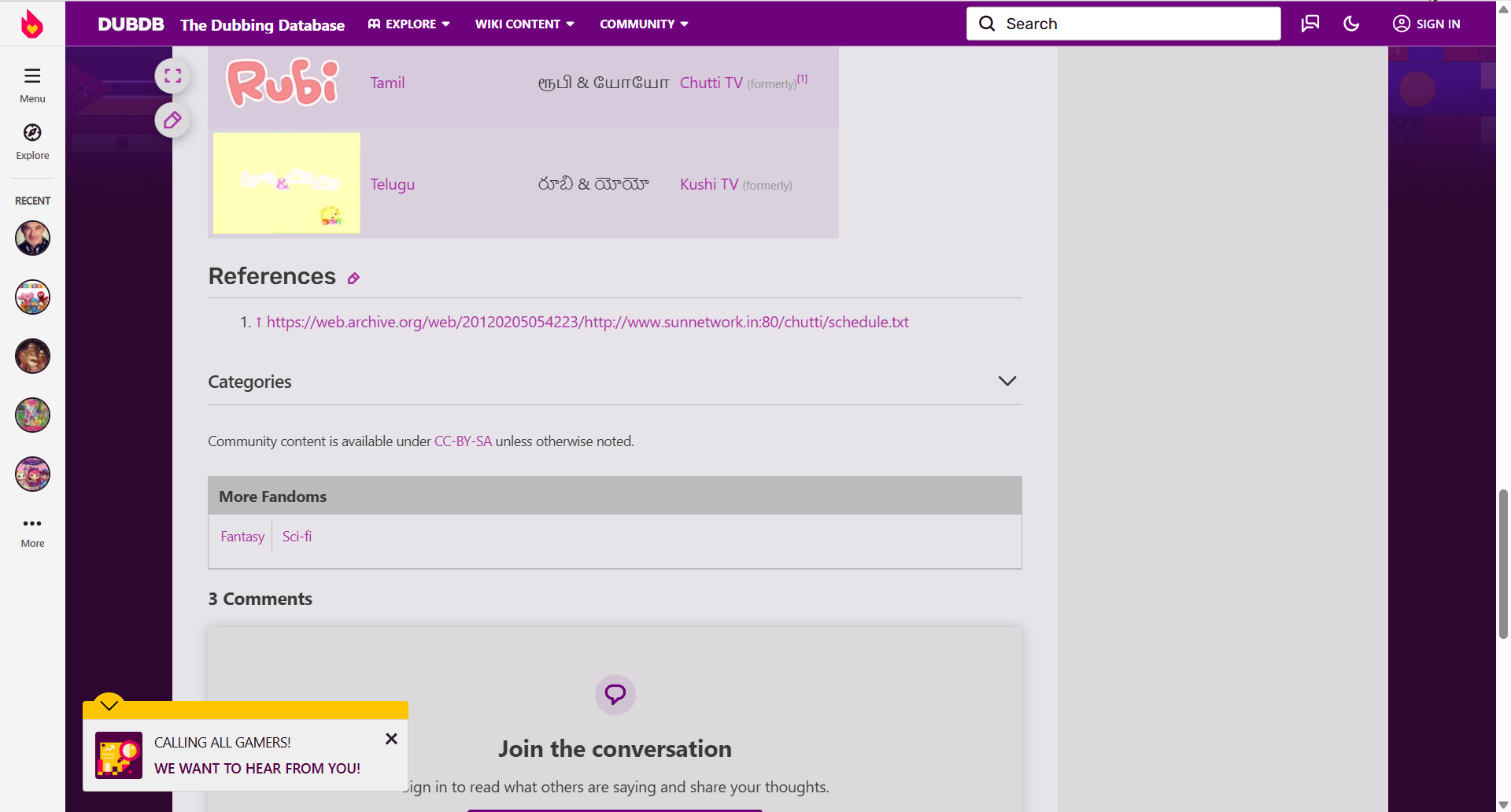Image resolution: width=1511 pixels, height=812 pixels.
Task: Expand the Categories section
Action: (x=1007, y=382)
